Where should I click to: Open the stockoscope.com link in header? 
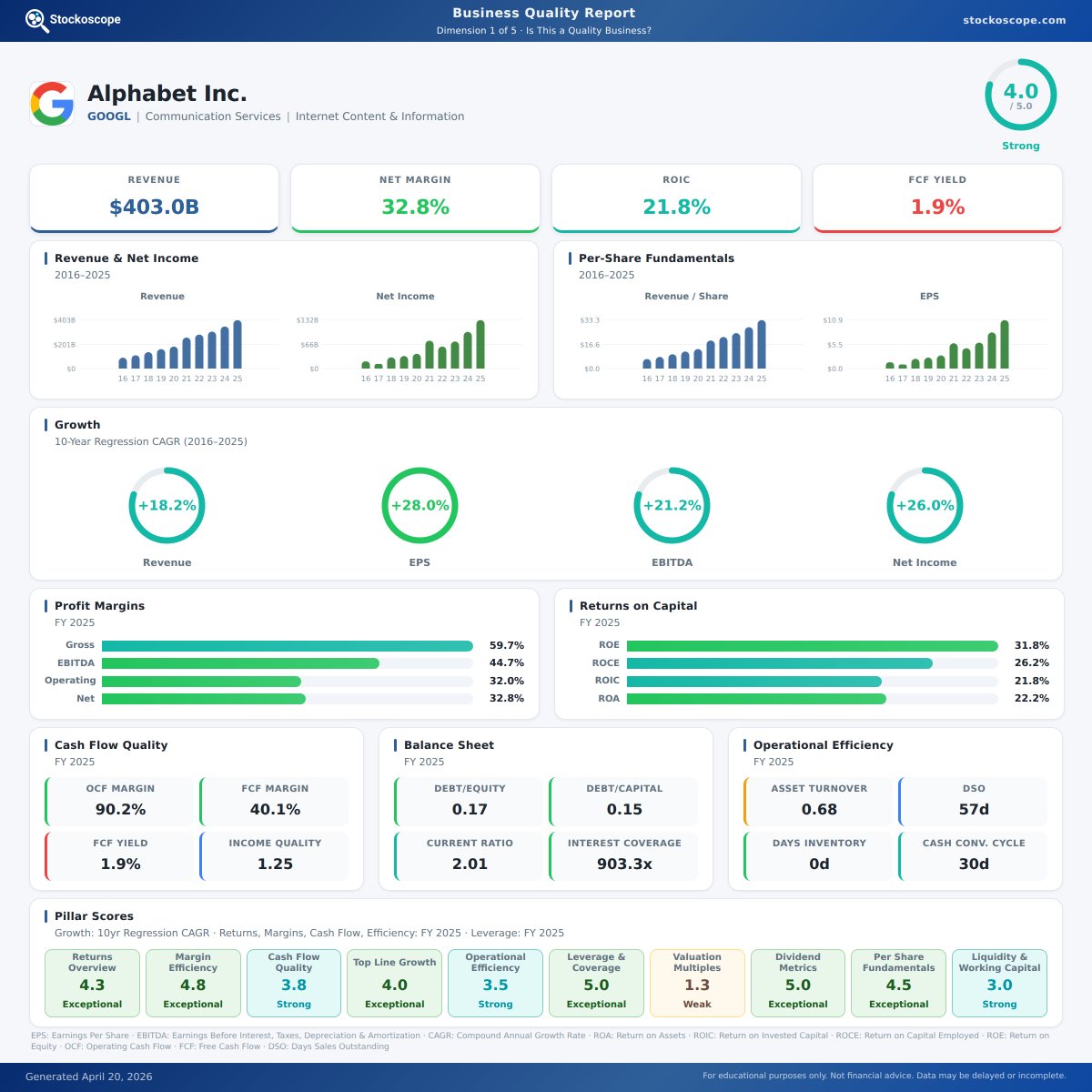coord(1014,20)
